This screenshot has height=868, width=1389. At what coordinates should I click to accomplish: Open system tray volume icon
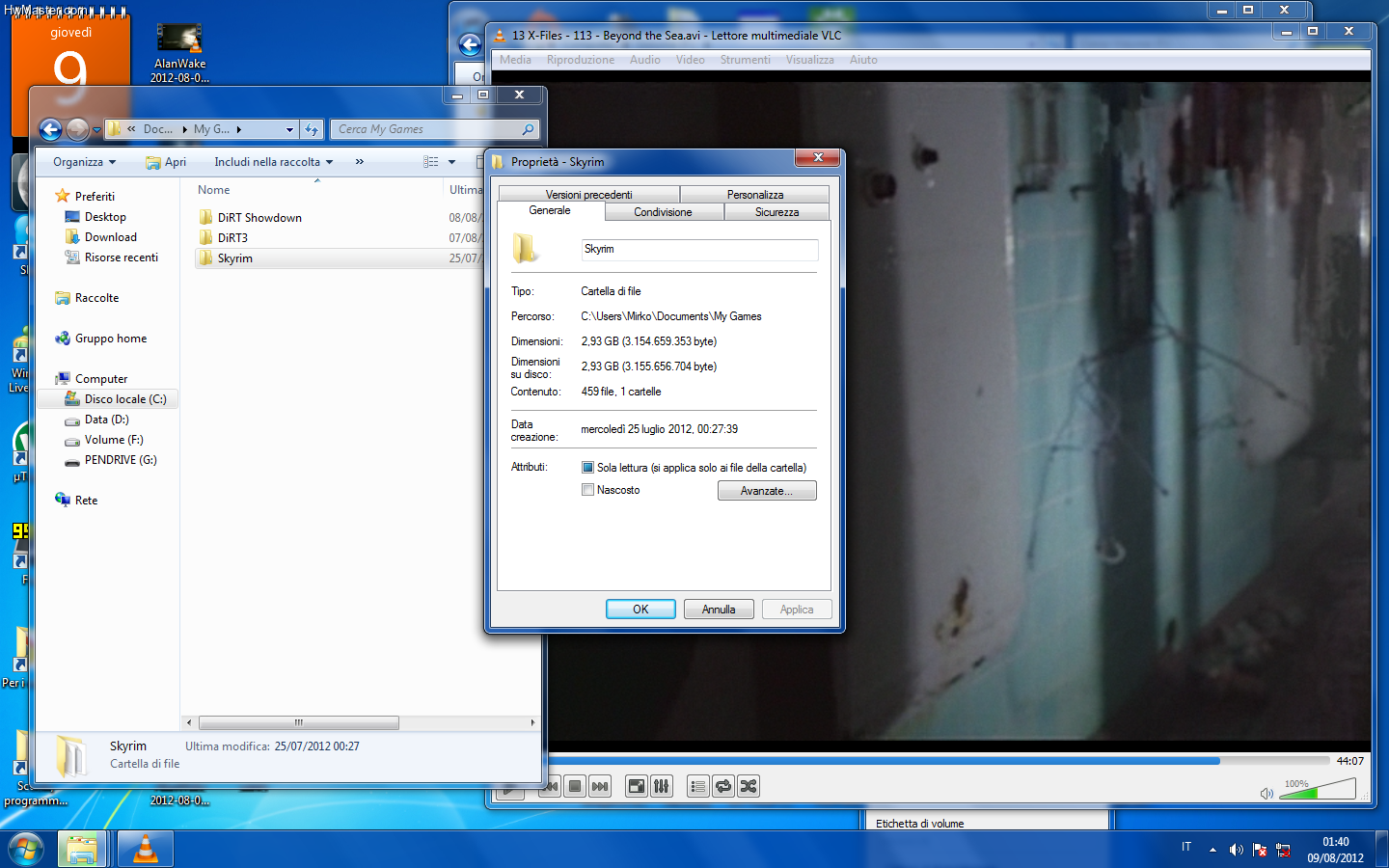point(1237,850)
